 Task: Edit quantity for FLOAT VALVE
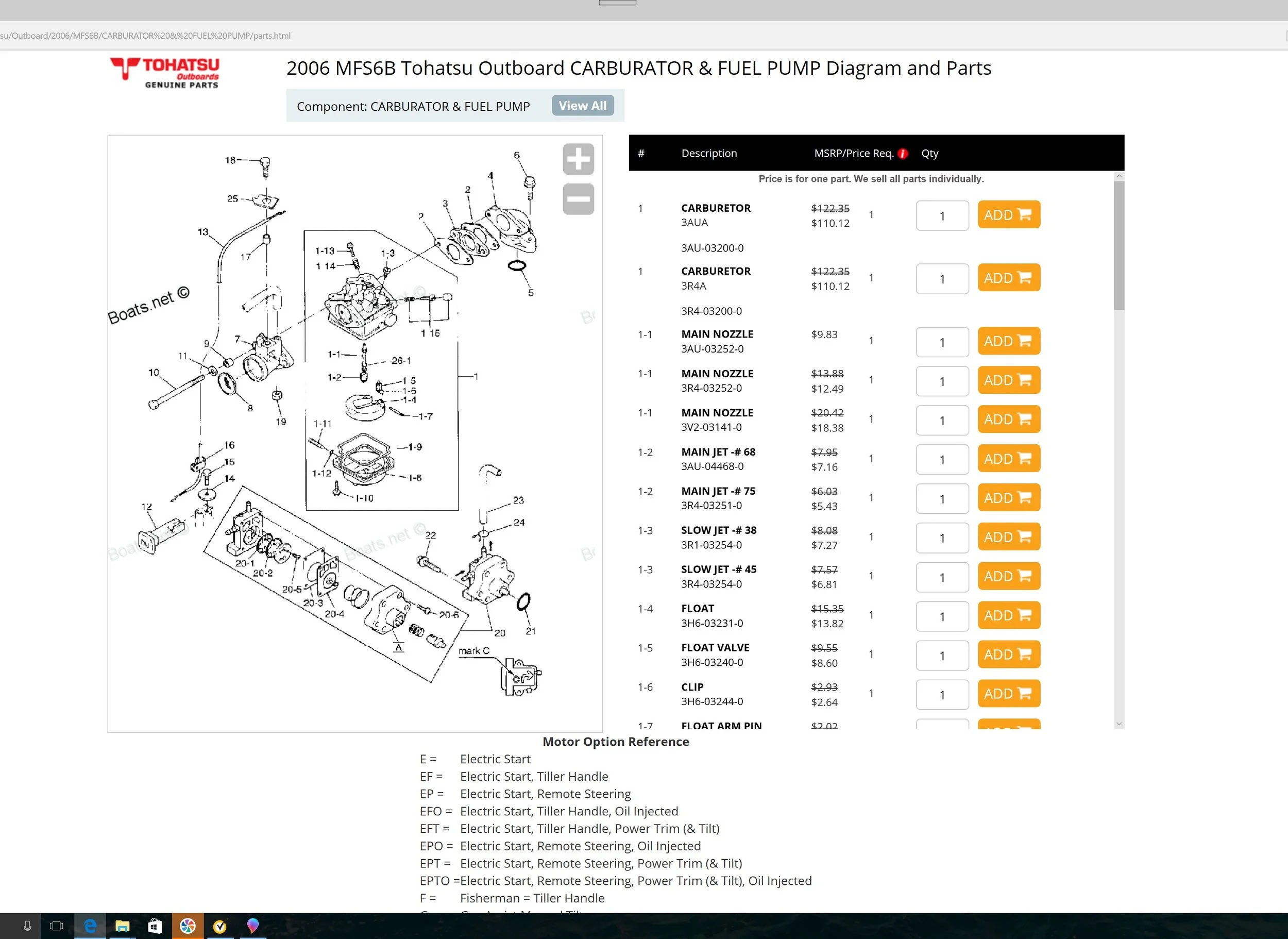click(x=942, y=656)
